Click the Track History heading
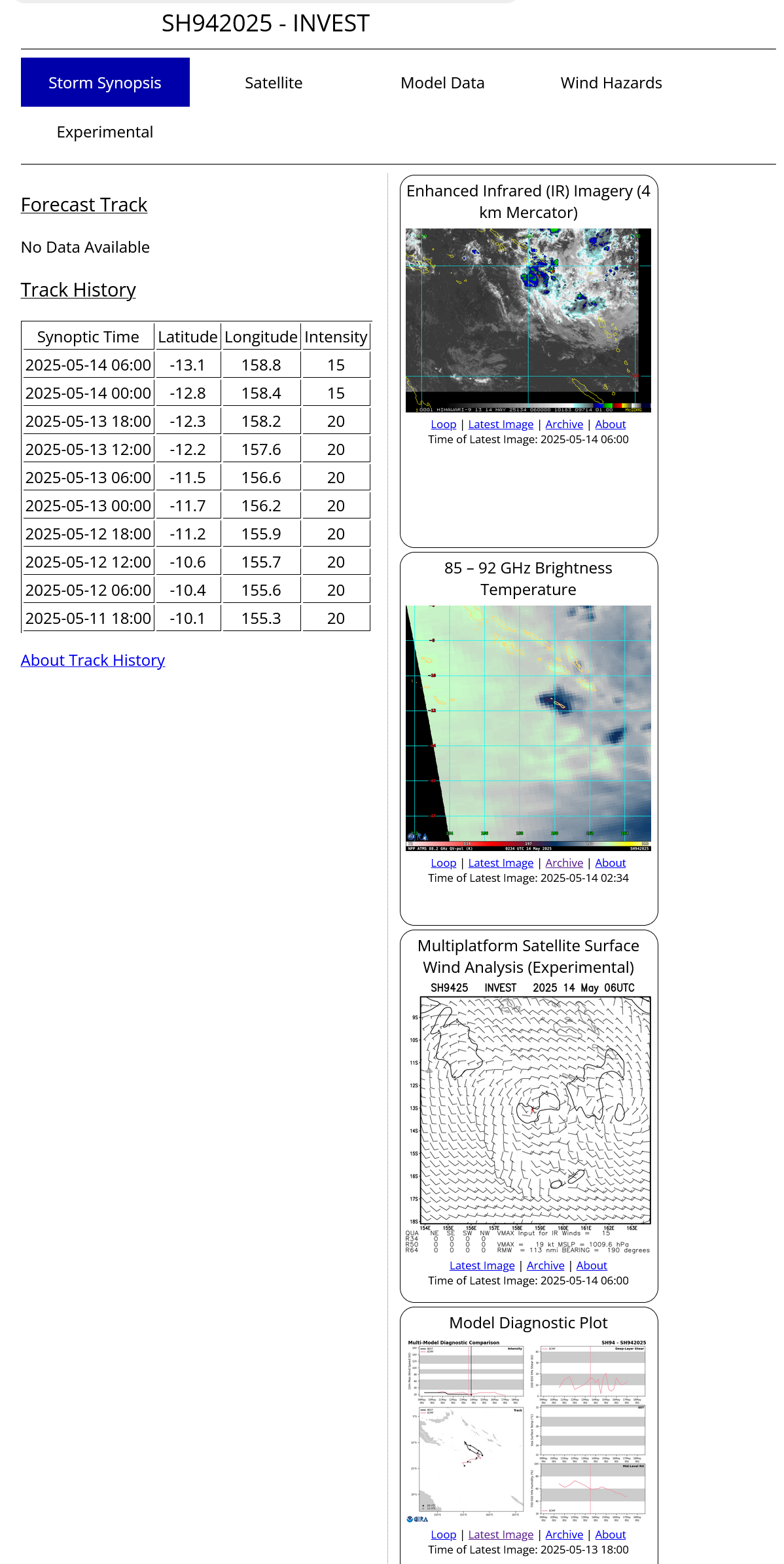 coord(79,290)
